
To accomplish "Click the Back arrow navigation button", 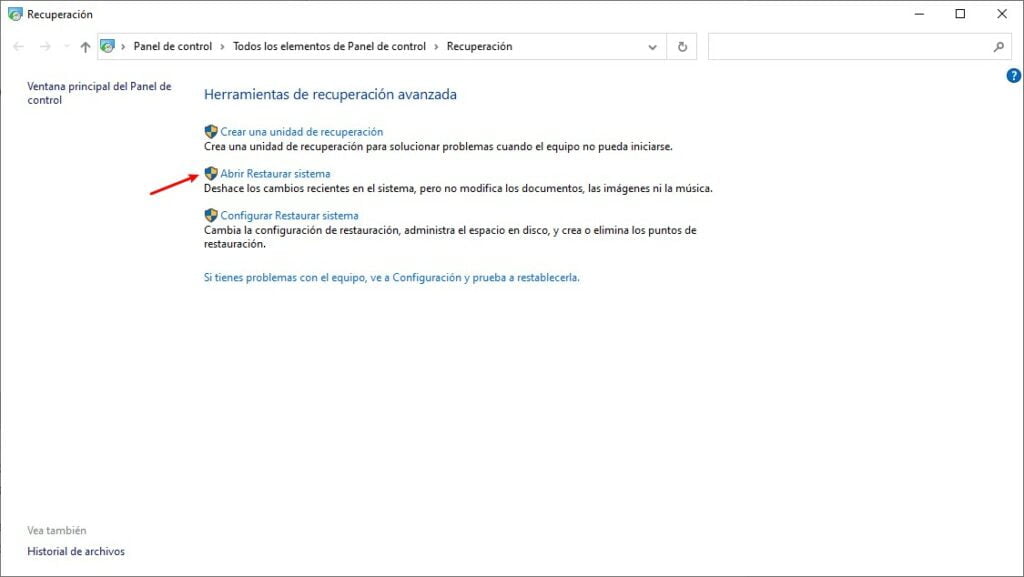I will point(18,47).
